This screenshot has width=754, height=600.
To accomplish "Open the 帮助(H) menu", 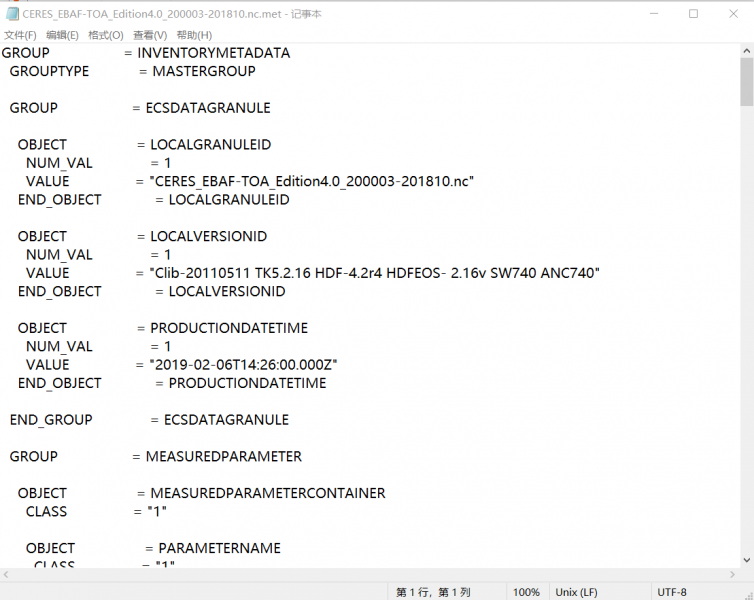I will (194, 35).
